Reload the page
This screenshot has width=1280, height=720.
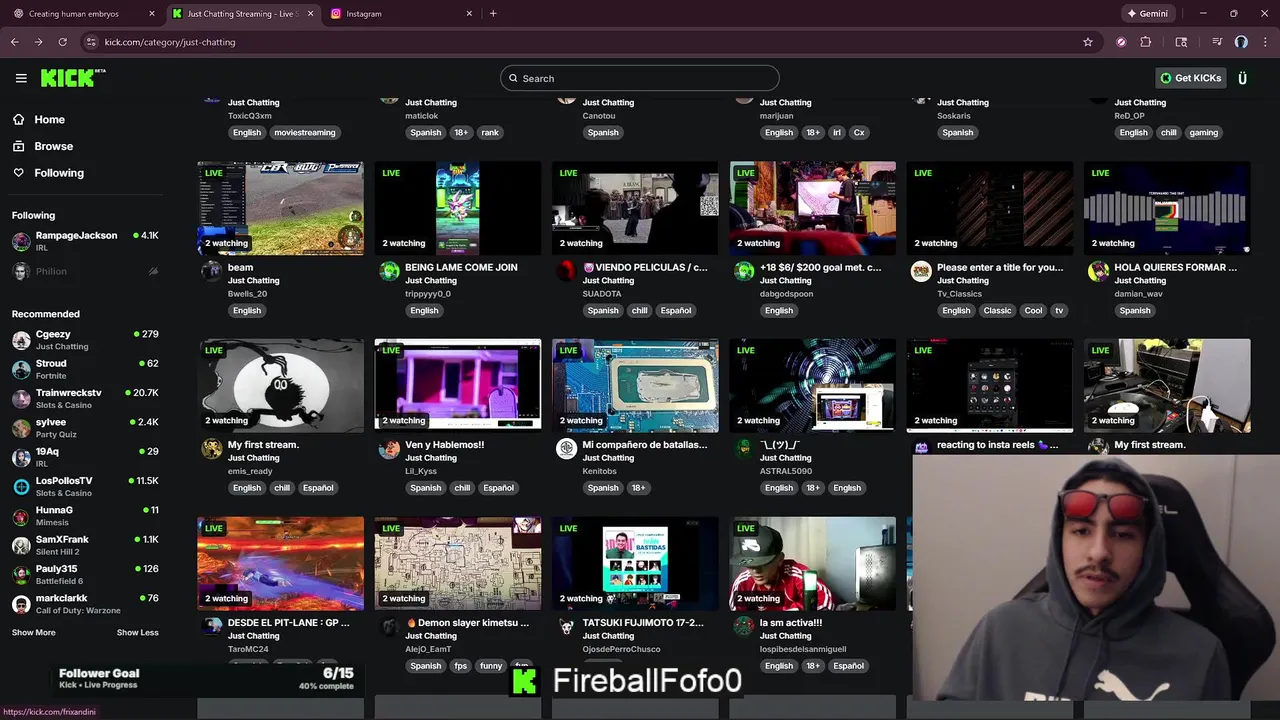coord(62,42)
